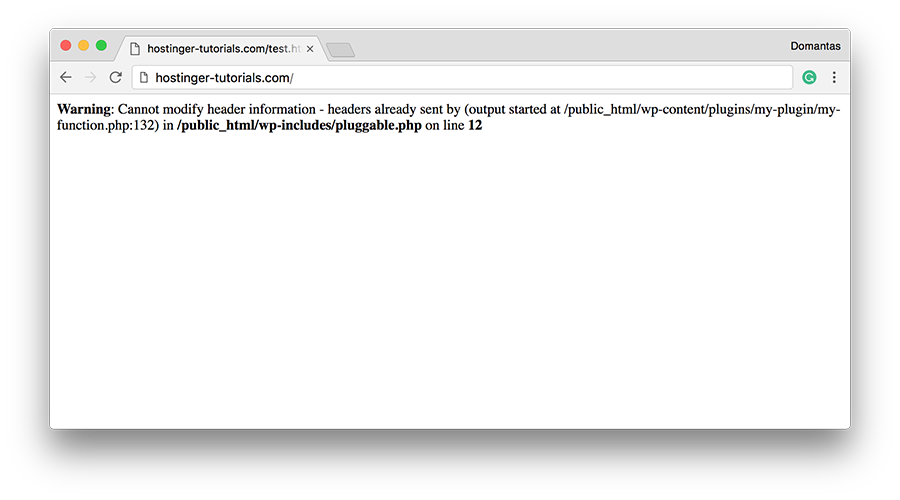Select the hostinger-tutorials.com/test tab
This screenshot has height=500, width=900.
coord(221,49)
